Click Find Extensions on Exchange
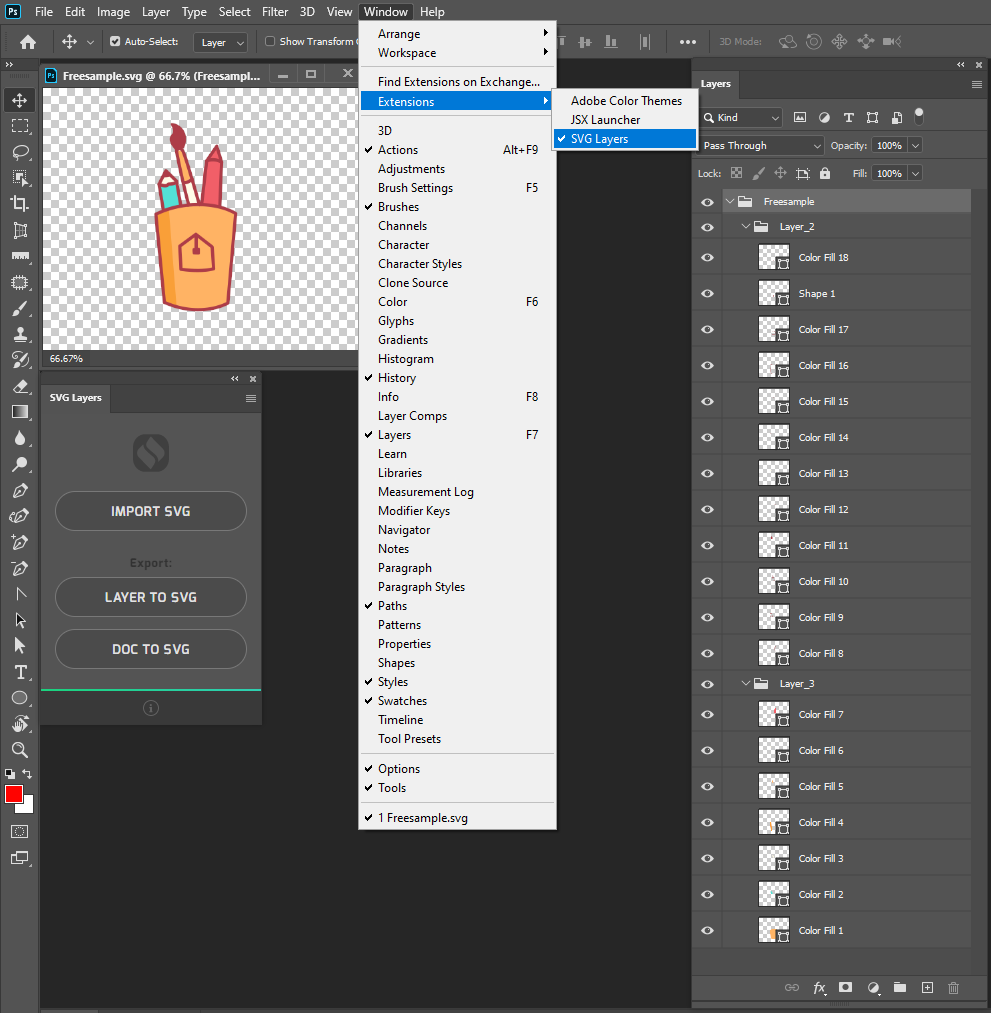The height and width of the screenshot is (1013, 991). click(x=458, y=81)
